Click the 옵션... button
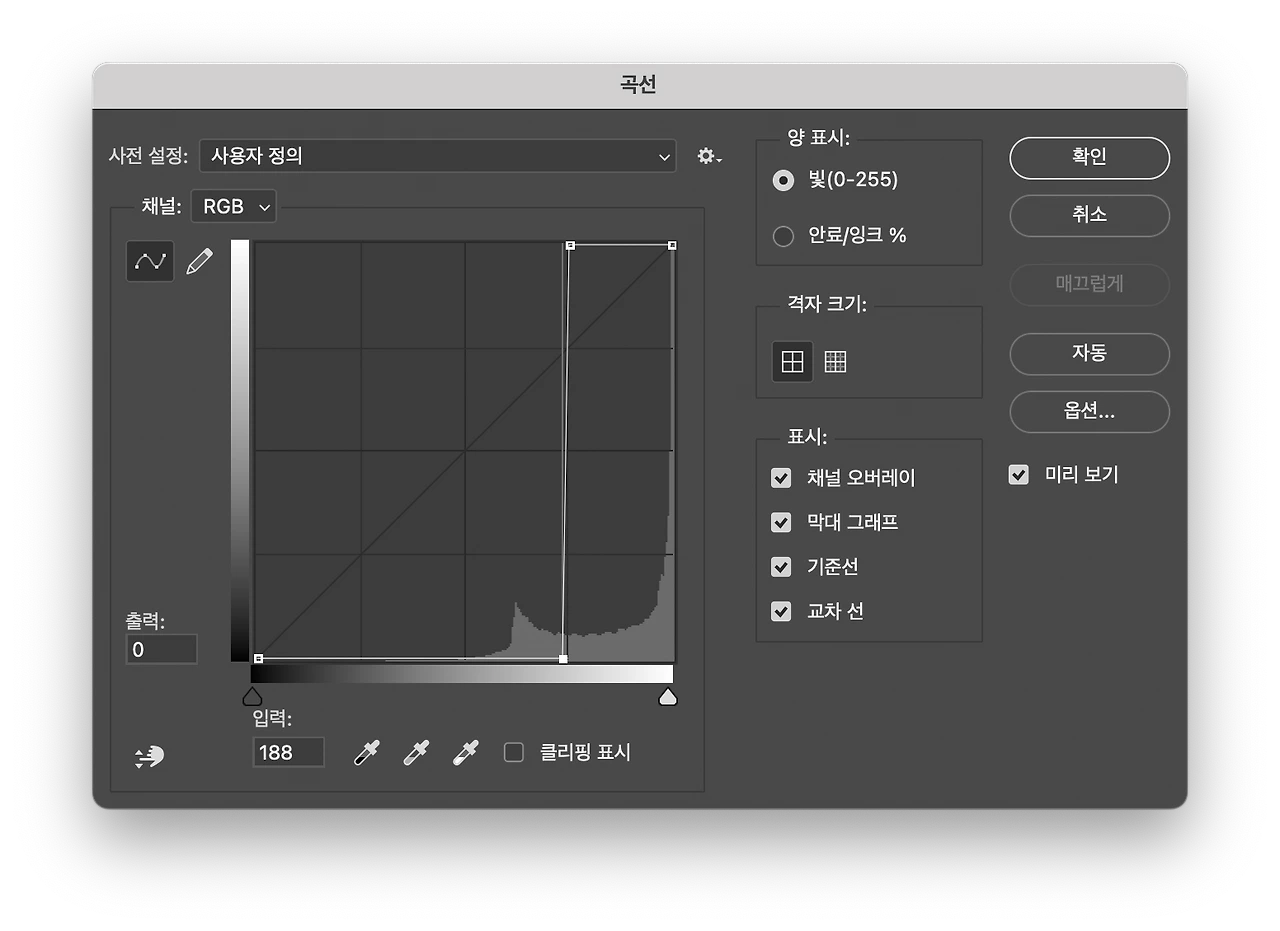The width and height of the screenshot is (1280, 931). pos(1089,411)
